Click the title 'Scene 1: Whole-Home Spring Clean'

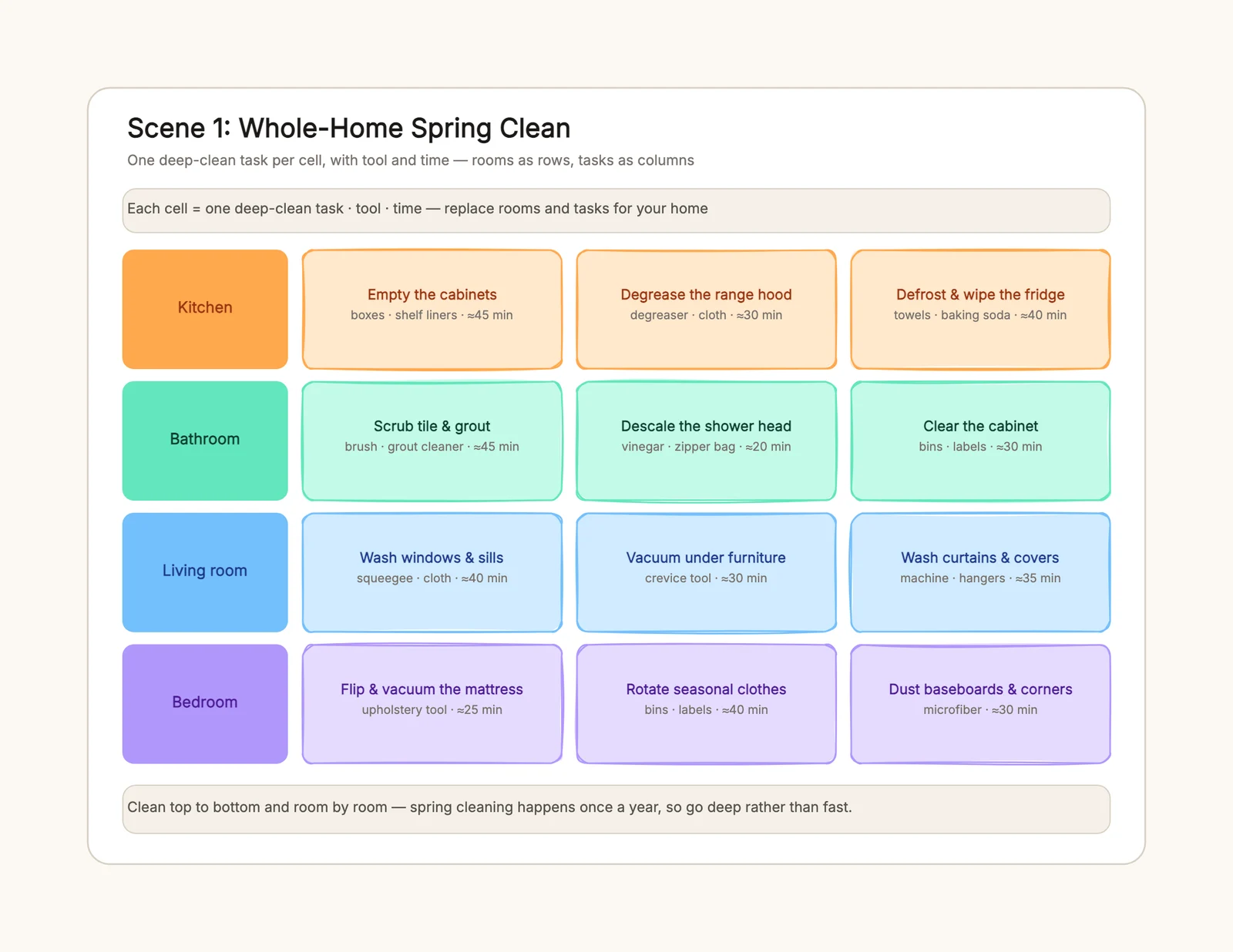coord(349,128)
